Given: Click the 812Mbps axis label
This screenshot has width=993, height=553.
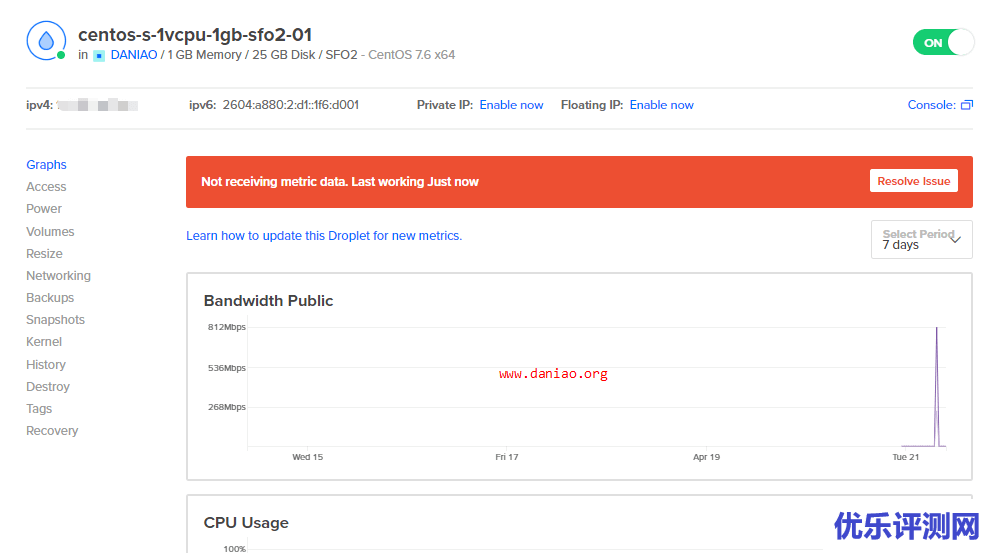Looking at the screenshot, I should pyautogui.click(x=227, y=327).
